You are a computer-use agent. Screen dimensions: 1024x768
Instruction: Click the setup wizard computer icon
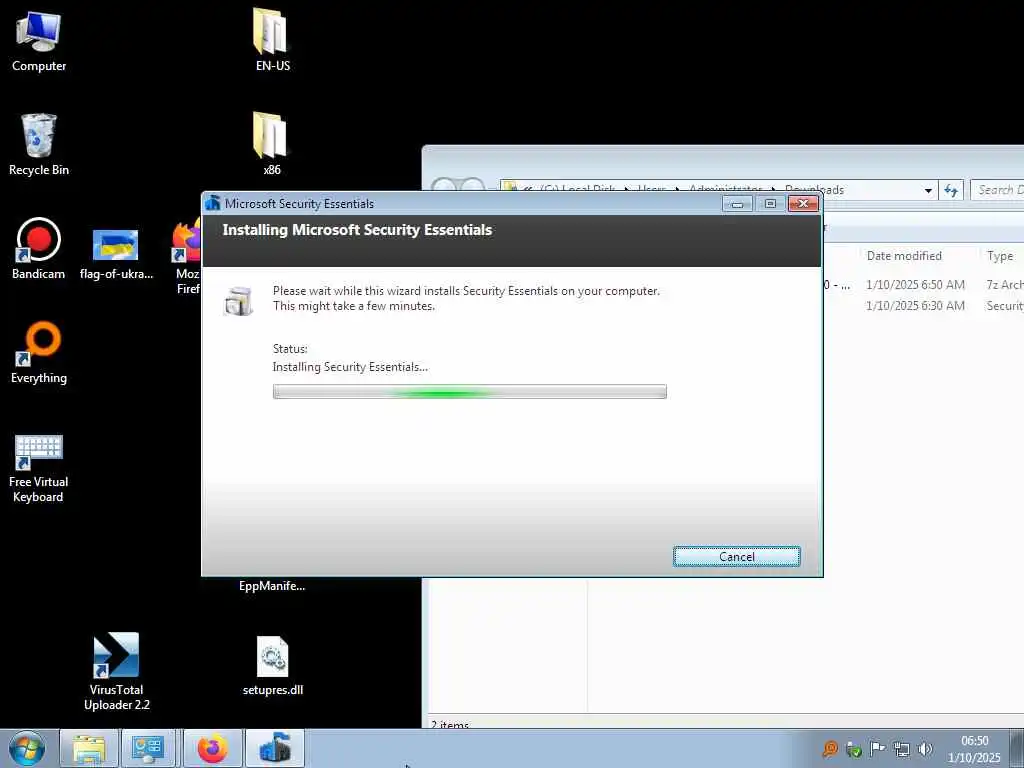[x=238, y=301]
